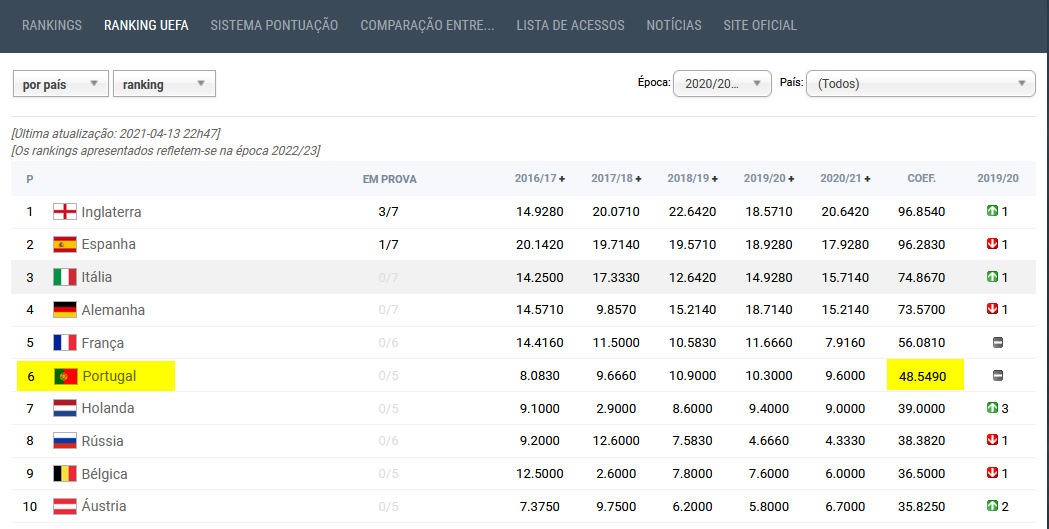1049x529 pixels.
Task: Click the Germany flag icon
Action: (65, 310)
